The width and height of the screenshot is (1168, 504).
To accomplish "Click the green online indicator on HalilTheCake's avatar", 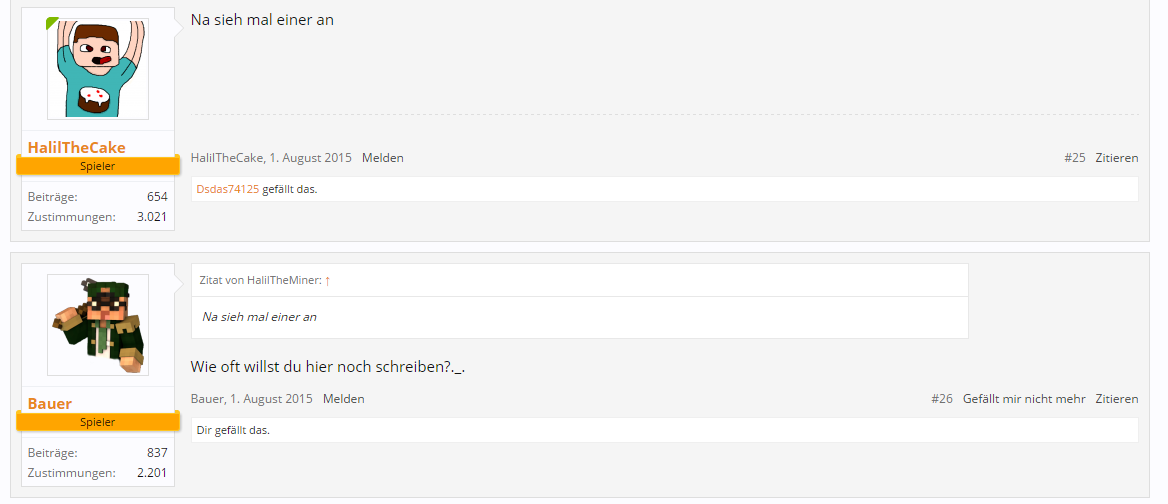I will click(x=52, y=22).
